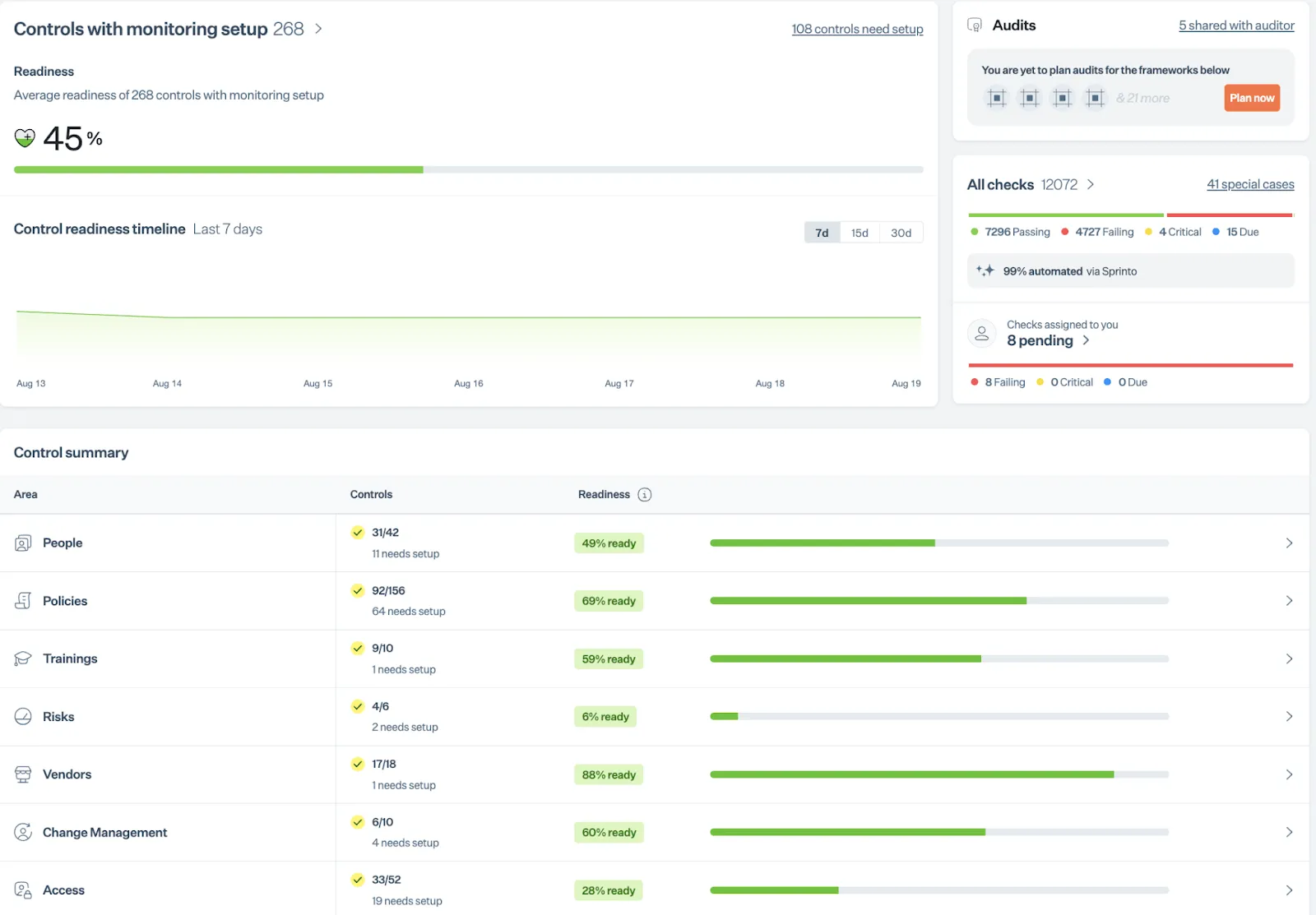1316x915 pixels.
Task: Expand the All checks section
Action: [x=1091, y=184]
